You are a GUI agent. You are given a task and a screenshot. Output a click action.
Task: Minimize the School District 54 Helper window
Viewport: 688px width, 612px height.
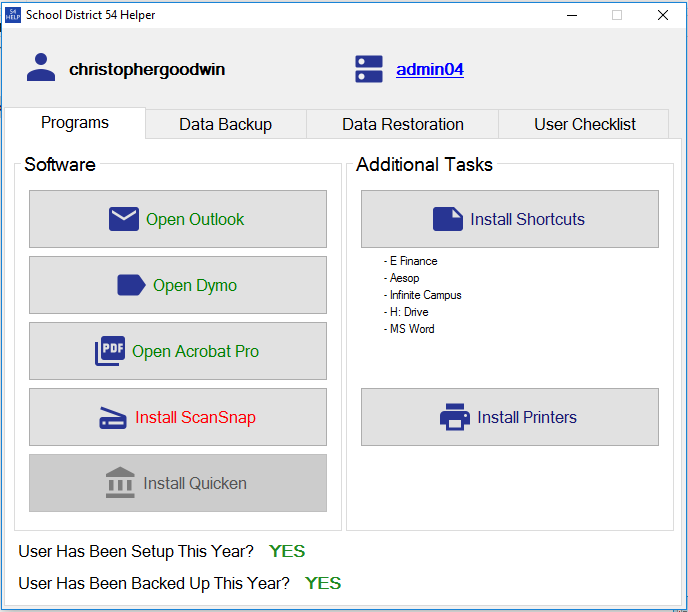click(x=572, y=15)
